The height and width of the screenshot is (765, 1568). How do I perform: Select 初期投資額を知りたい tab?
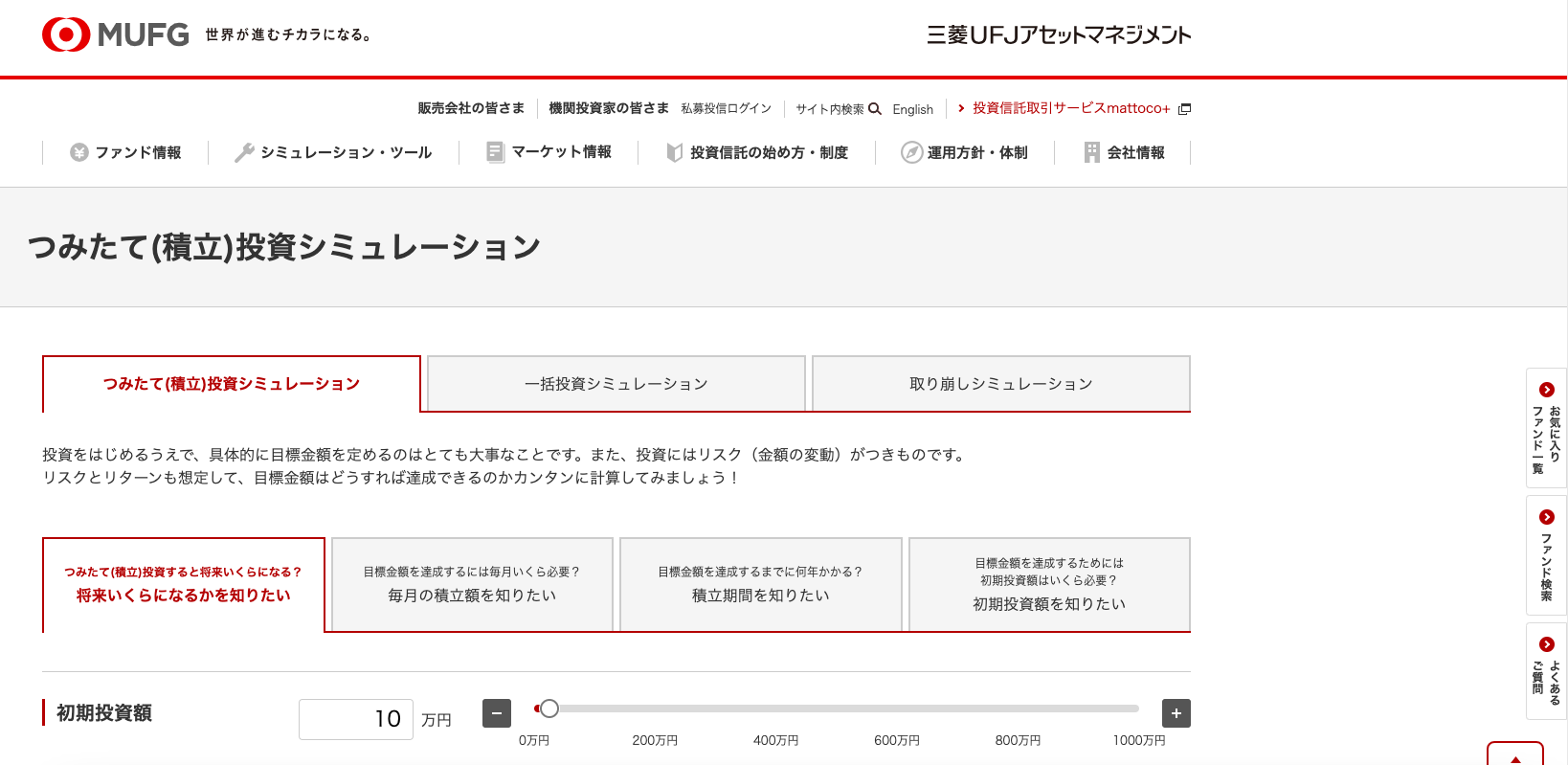point(1049,585)
